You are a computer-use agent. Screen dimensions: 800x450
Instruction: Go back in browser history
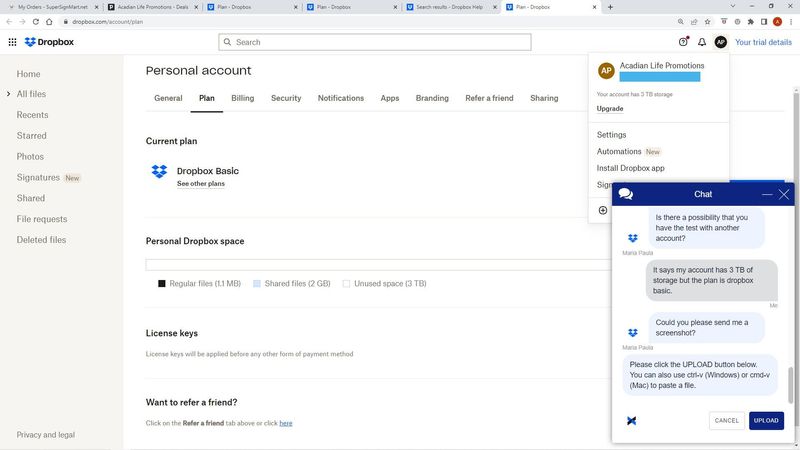click(9, 22)
